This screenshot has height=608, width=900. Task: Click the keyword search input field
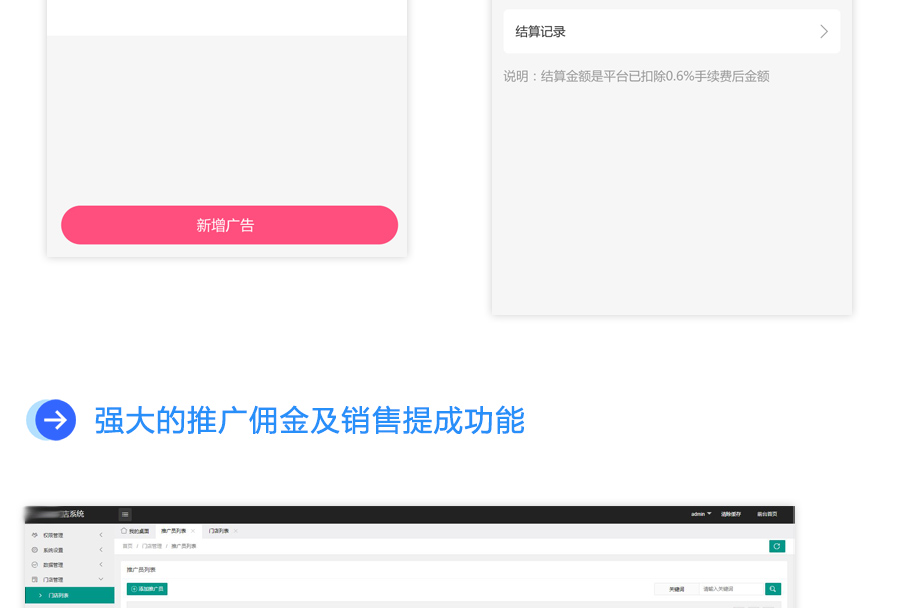(x=730, y=589)
